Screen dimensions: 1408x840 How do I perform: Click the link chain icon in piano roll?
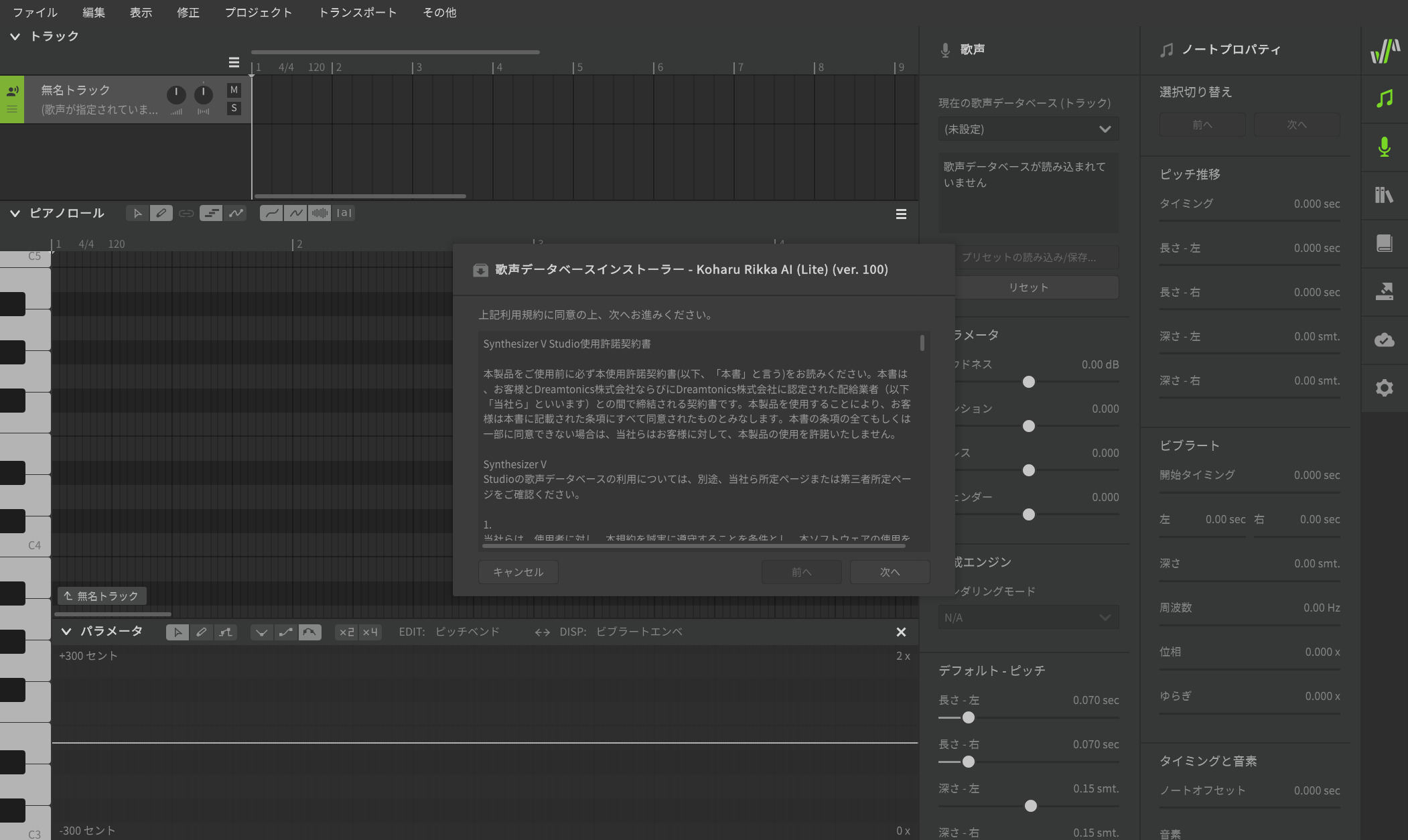[x=186, y=213]
